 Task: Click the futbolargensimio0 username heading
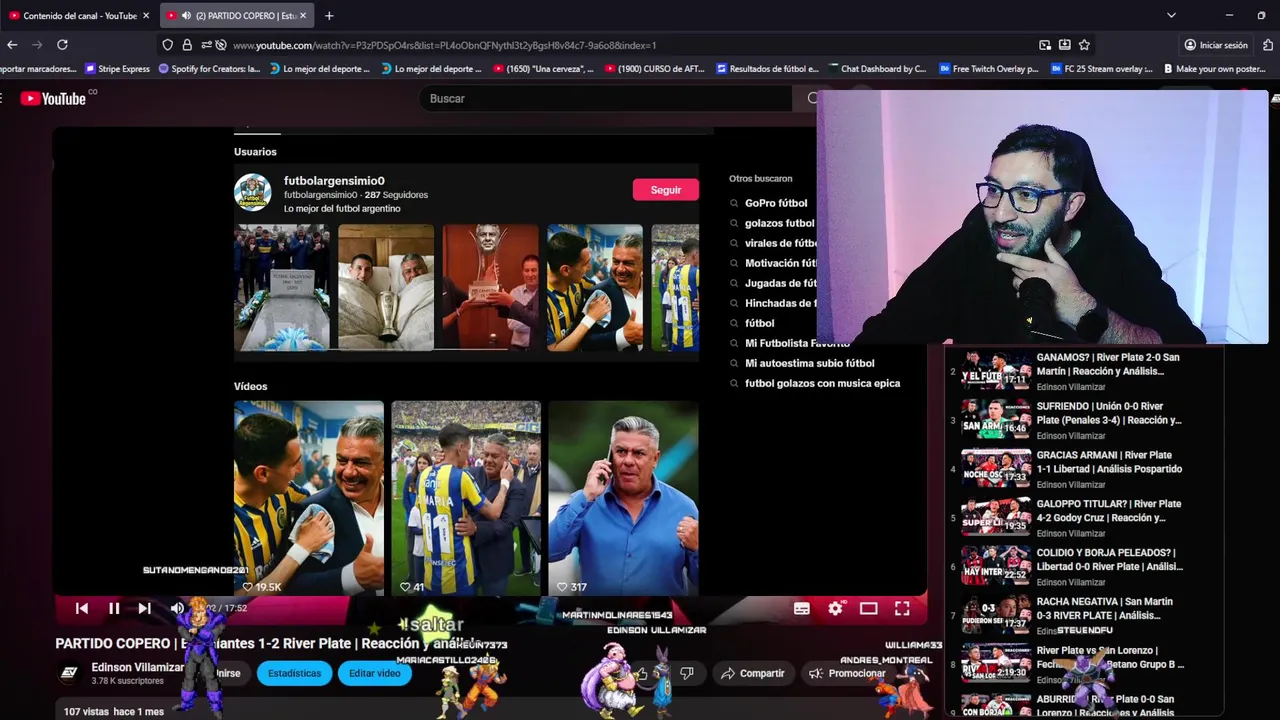(x=334, y=181)
